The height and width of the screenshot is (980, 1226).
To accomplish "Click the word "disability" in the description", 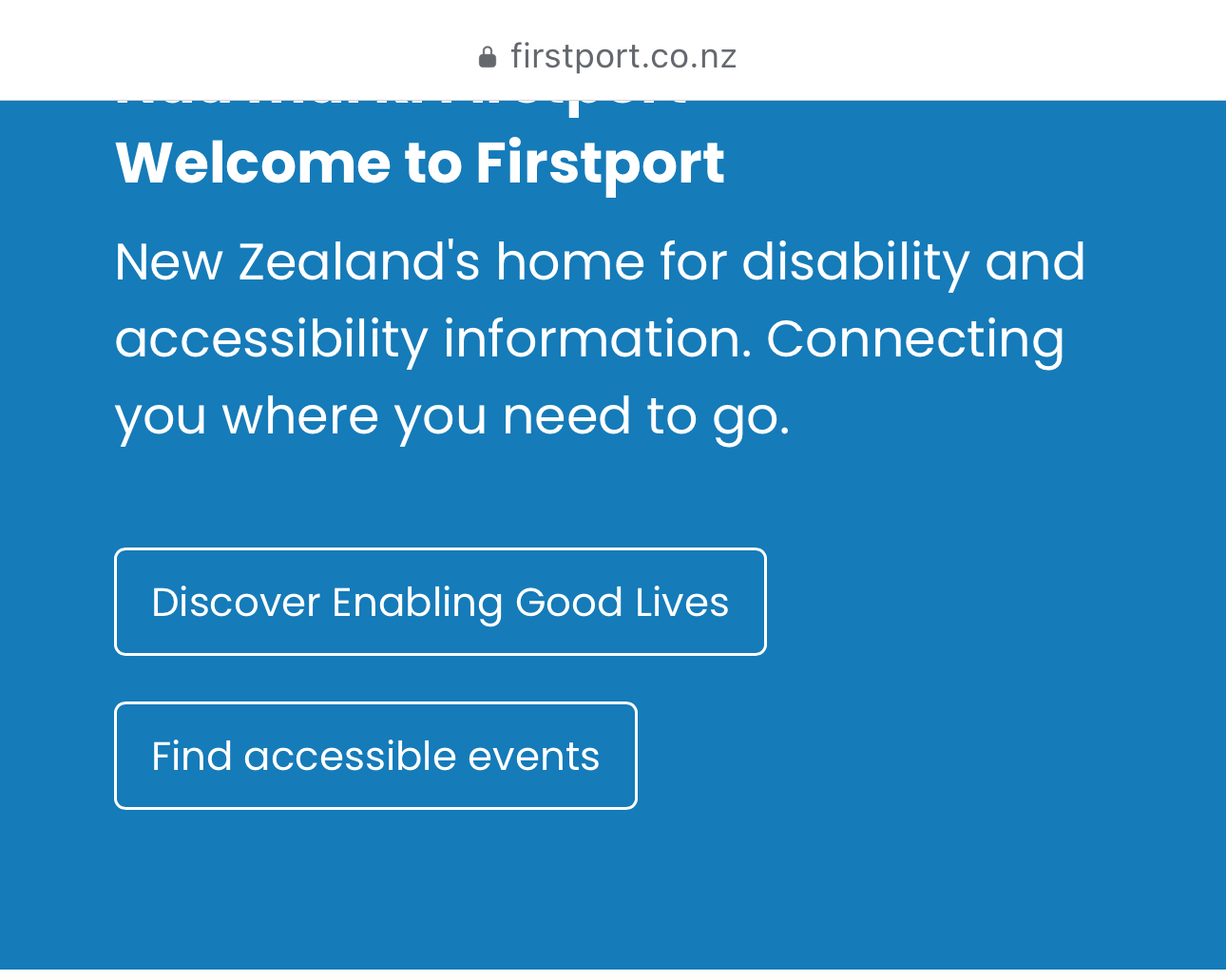I will pos(854,261).
